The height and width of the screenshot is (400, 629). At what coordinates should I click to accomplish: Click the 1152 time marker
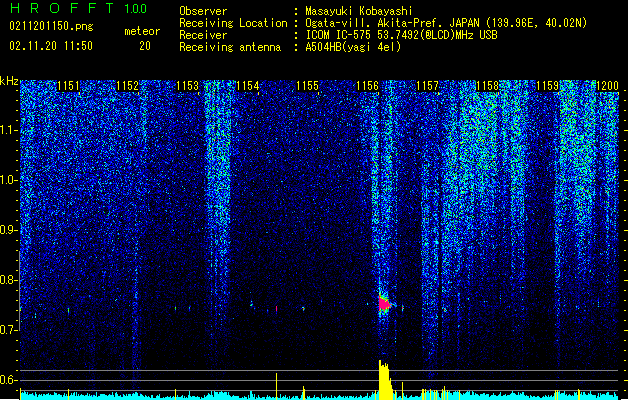click(128, 86)
